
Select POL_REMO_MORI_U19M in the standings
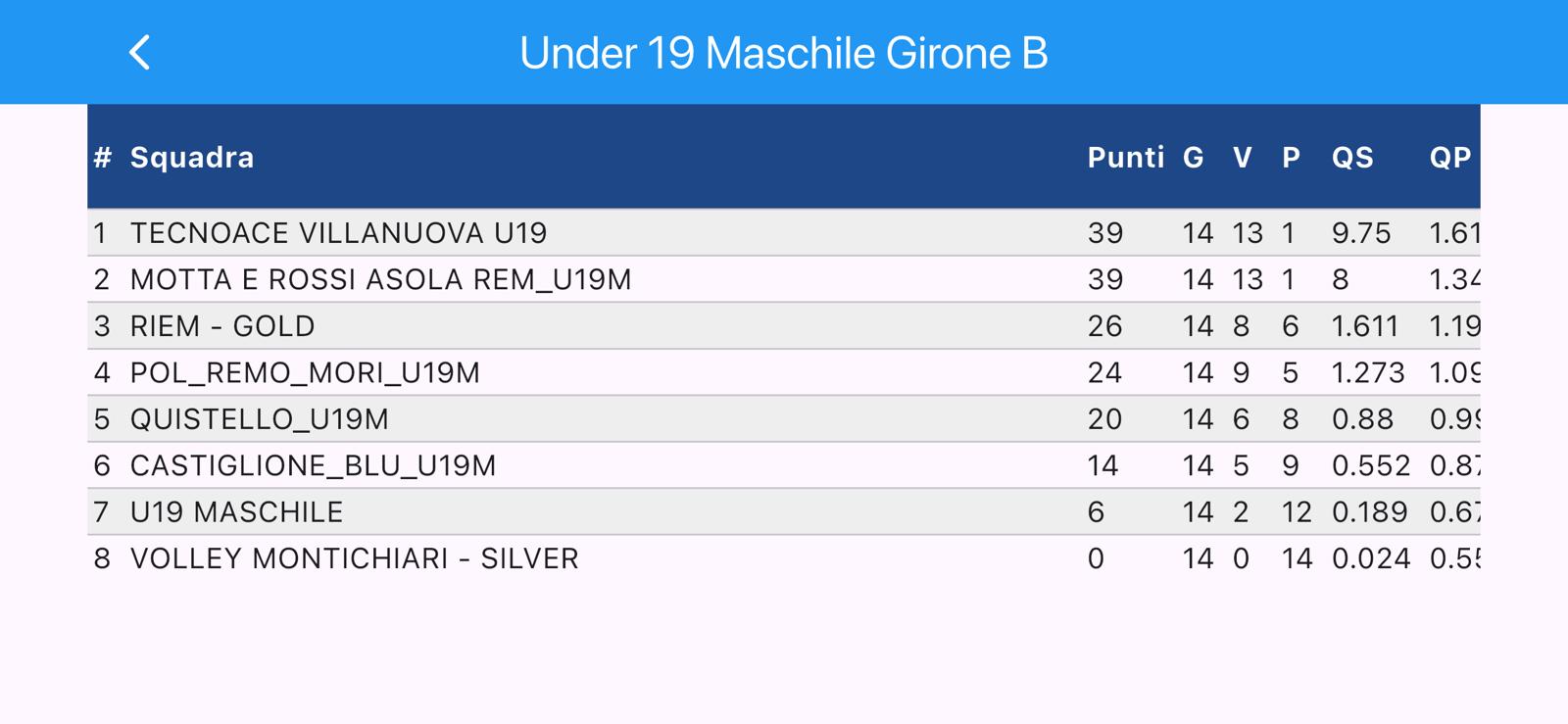(305, 373)
